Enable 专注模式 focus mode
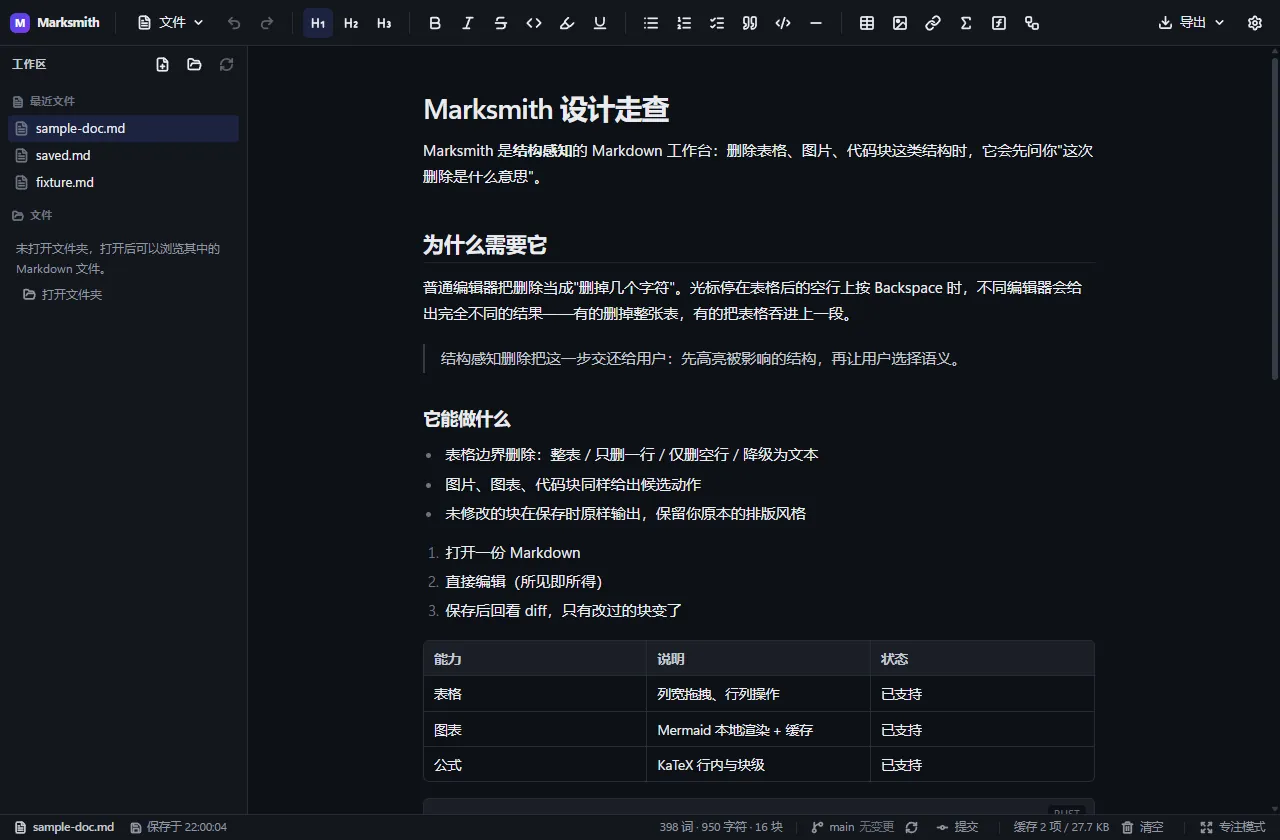 pos(1232,827)
